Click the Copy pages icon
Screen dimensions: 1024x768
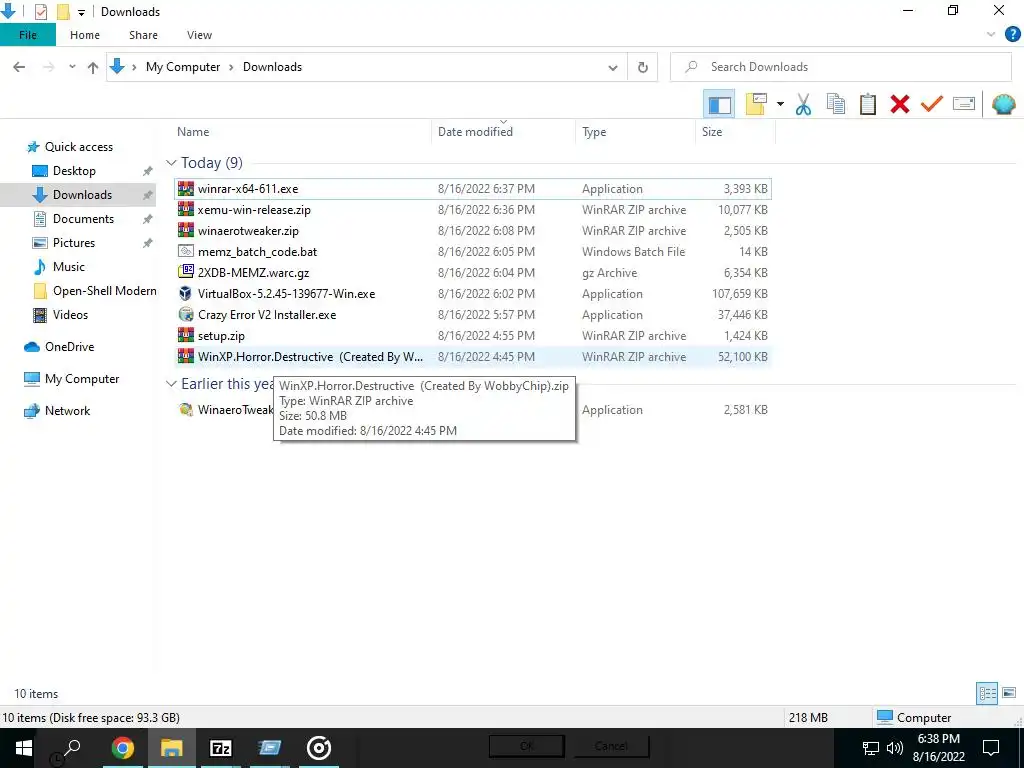pyautogui.click(x=836, y=104)
